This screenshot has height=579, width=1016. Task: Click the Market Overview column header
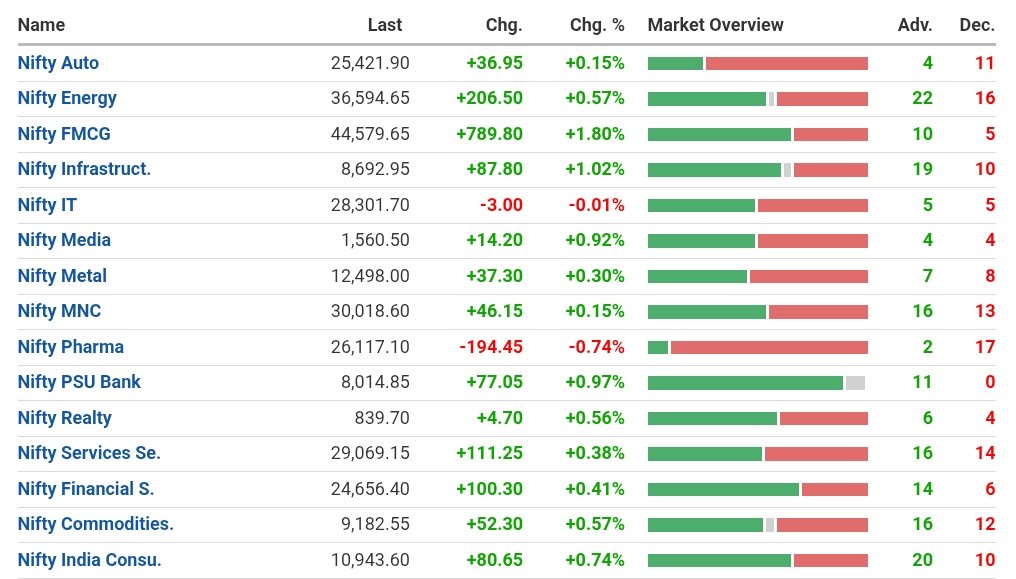click(x=715, y=25)
